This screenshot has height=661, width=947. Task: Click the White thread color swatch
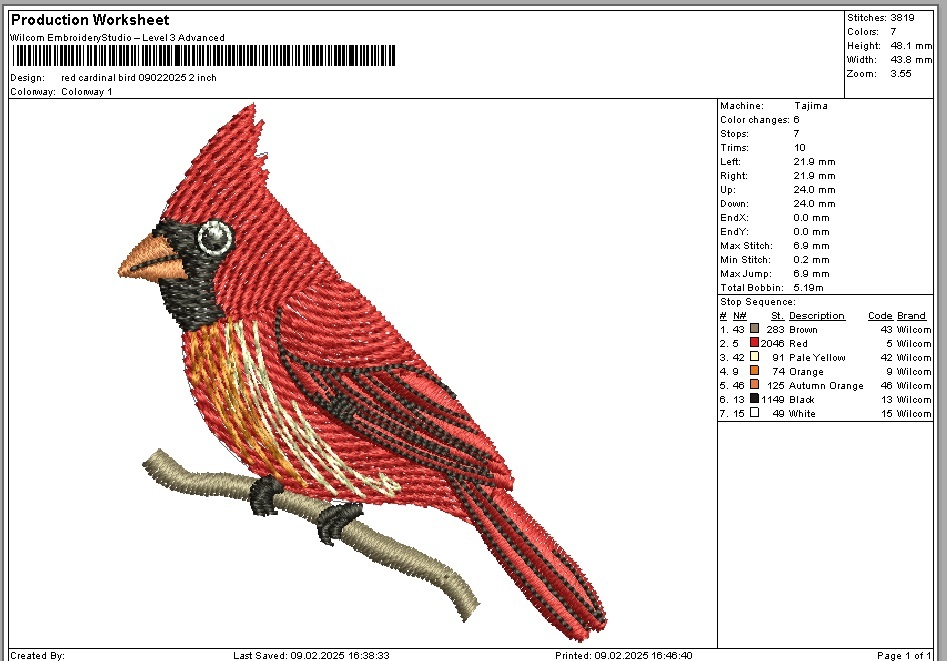(754, 413)
